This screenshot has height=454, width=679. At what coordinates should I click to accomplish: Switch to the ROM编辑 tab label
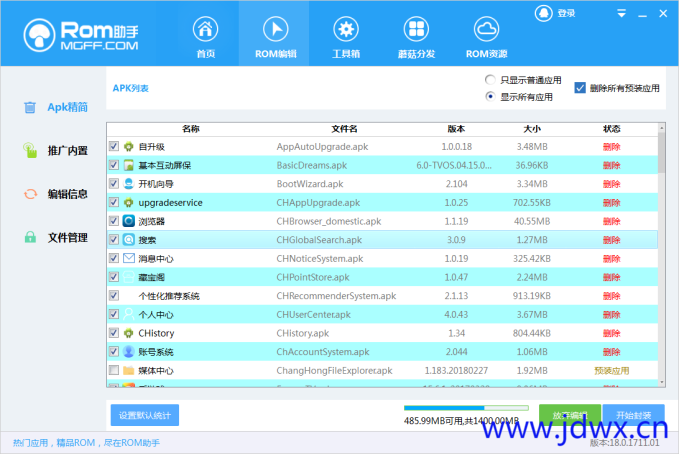click(x=276, y=54)
